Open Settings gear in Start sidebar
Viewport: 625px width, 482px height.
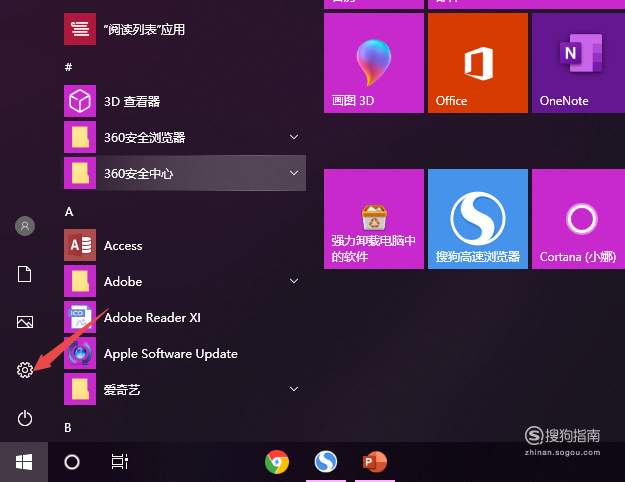click(x=25, y=370)
